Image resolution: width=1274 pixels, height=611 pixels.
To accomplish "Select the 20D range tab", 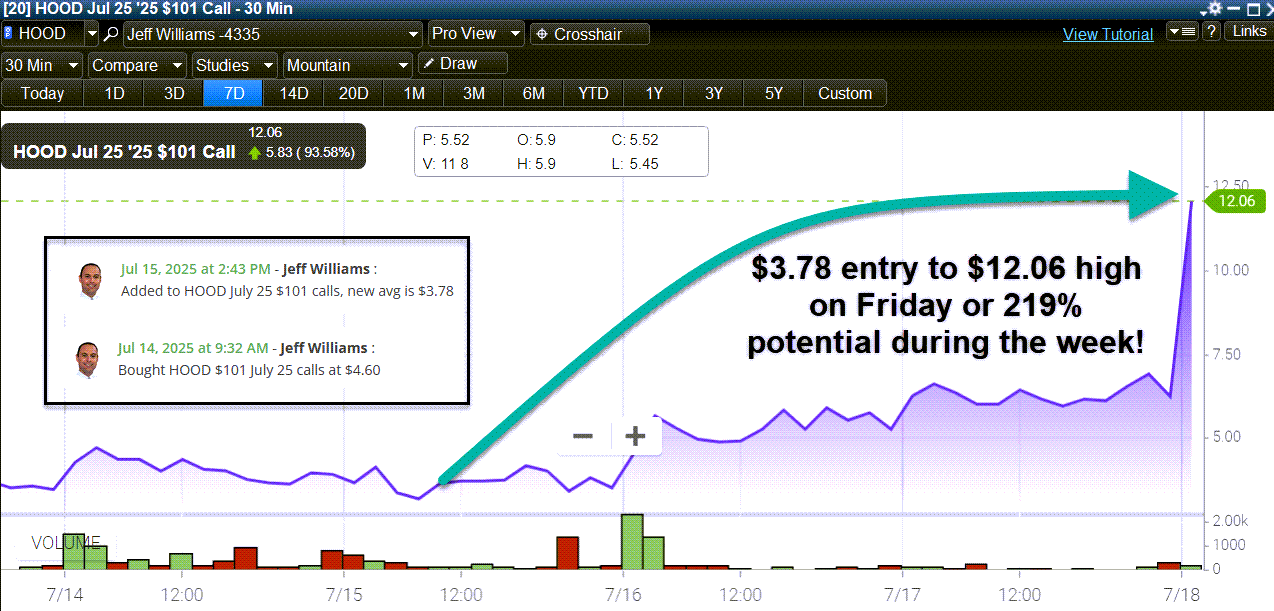I will (x=354, y=93).
